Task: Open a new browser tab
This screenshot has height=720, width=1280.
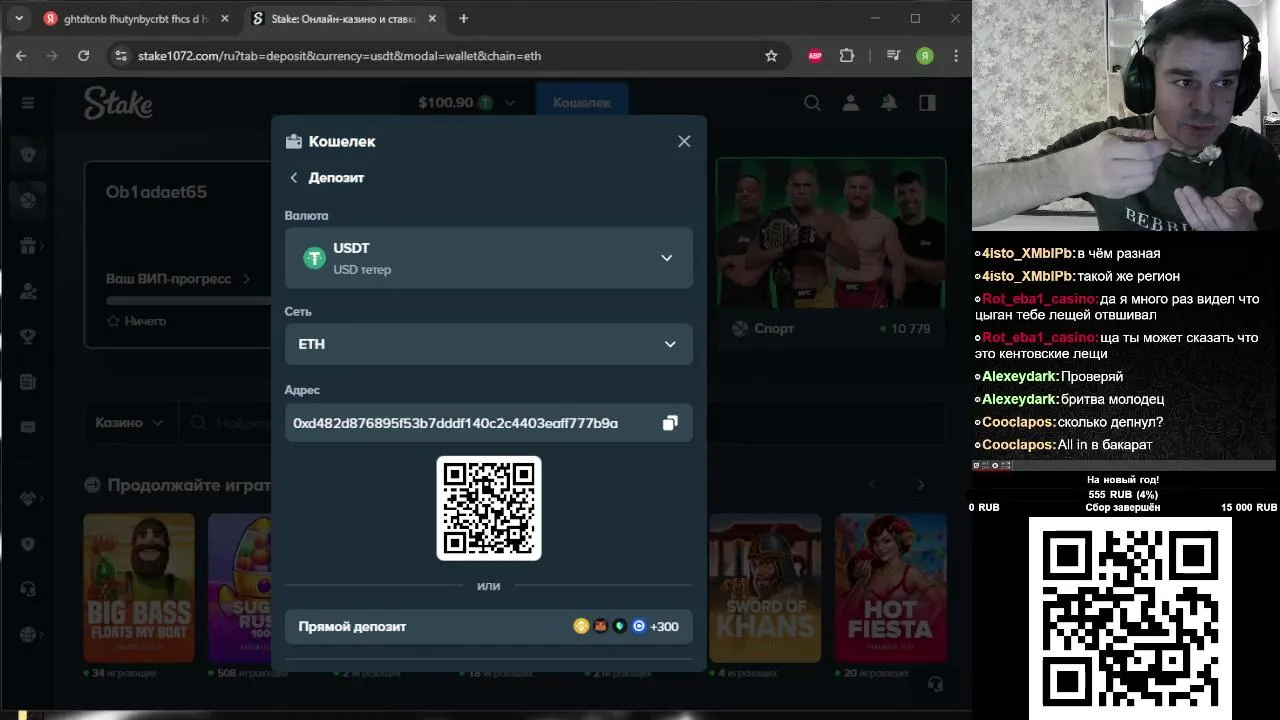Action: pyautogui.click(x=463, y=19)
